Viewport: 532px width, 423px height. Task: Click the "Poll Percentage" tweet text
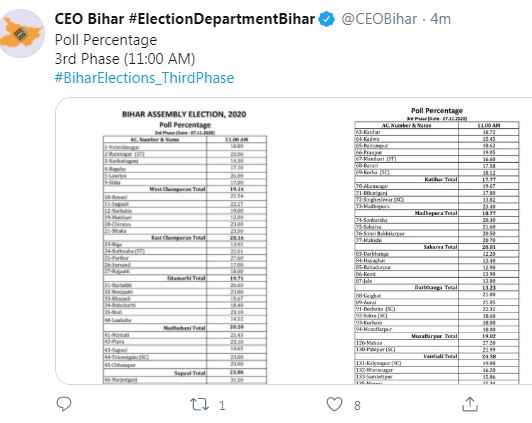click(106, 40)
